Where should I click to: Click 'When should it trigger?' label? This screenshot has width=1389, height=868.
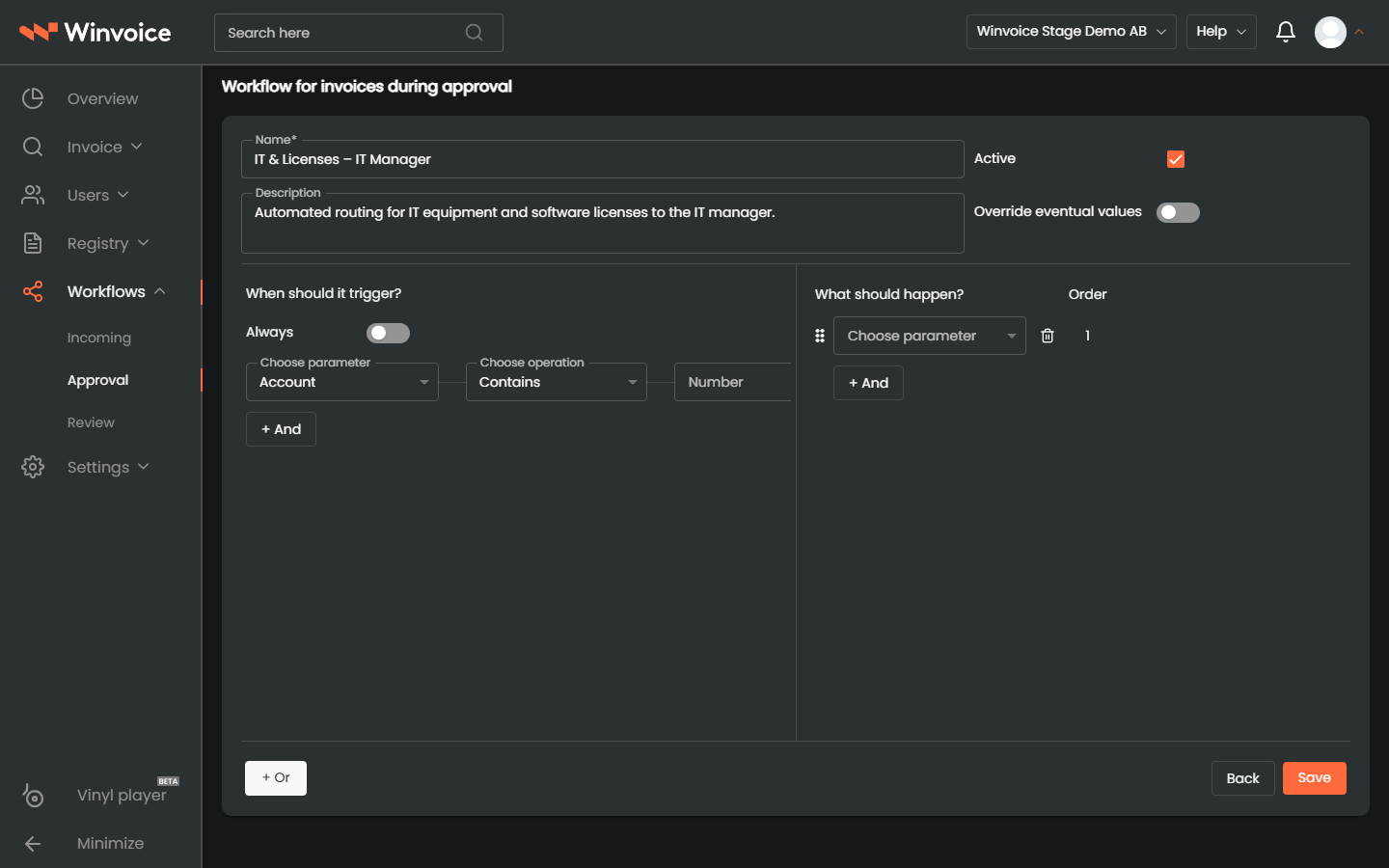point(323,293)
